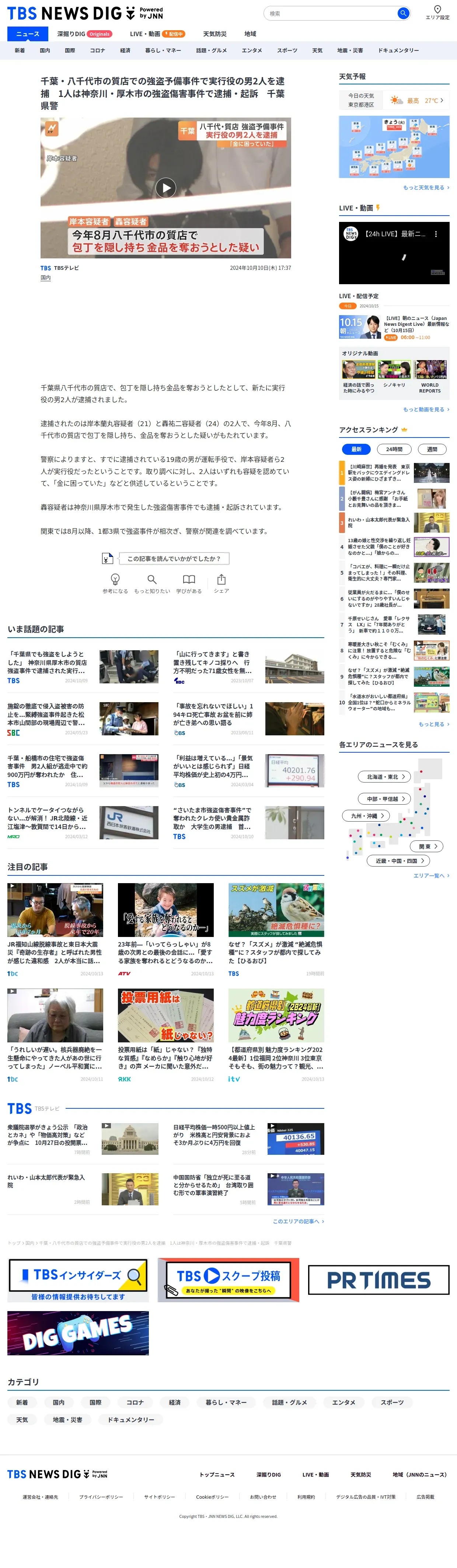Open LIVE・動画 tab
This screenshot has width=457, height=1568.
point(157,34)
